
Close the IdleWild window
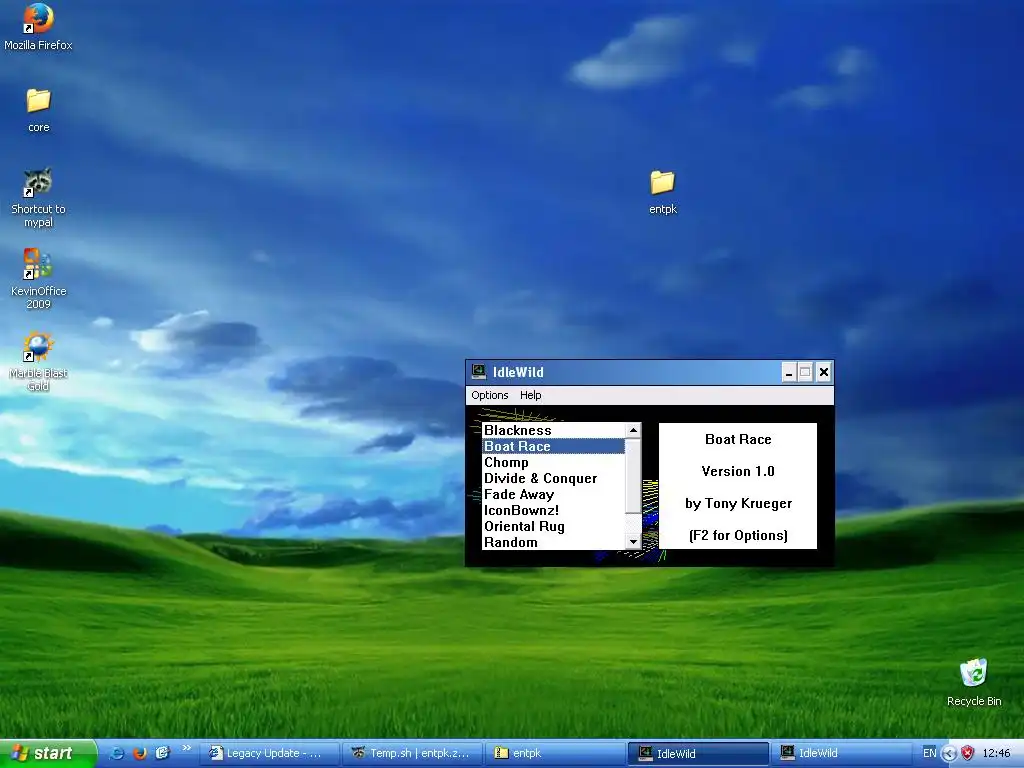pyautogui.click(x=824, y=372)
